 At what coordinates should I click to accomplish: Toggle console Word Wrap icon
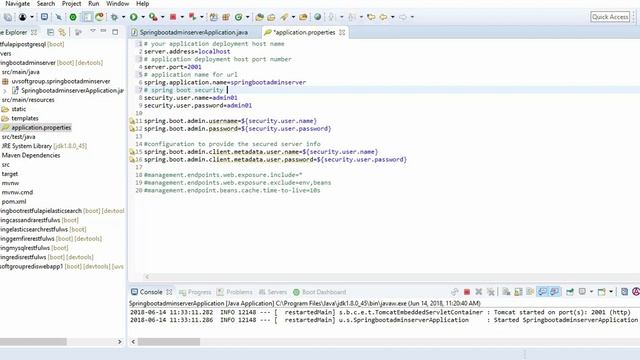(x=530, y=292)
